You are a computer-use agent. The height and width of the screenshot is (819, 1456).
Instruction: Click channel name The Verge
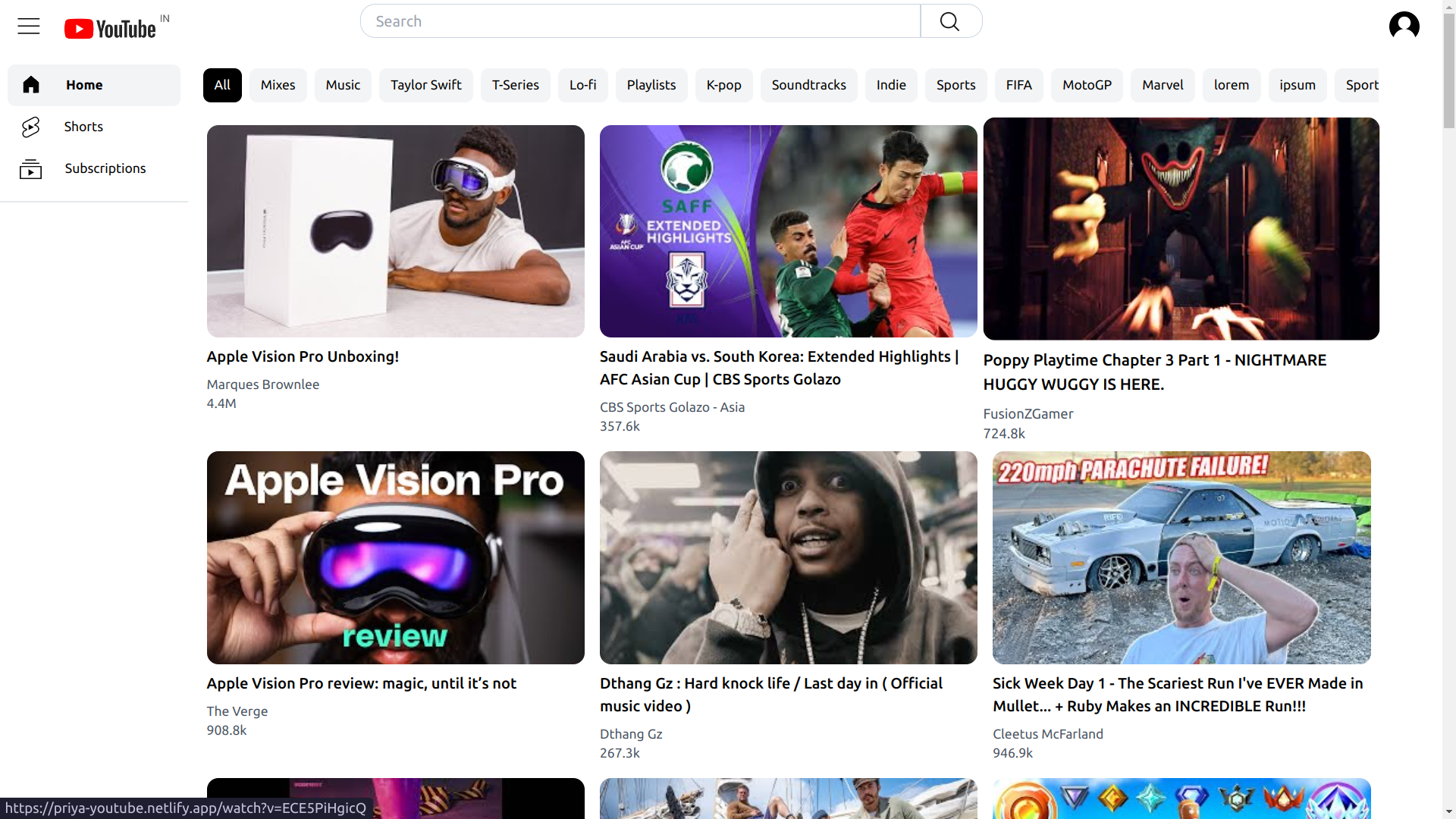click(x=237, y=711)
